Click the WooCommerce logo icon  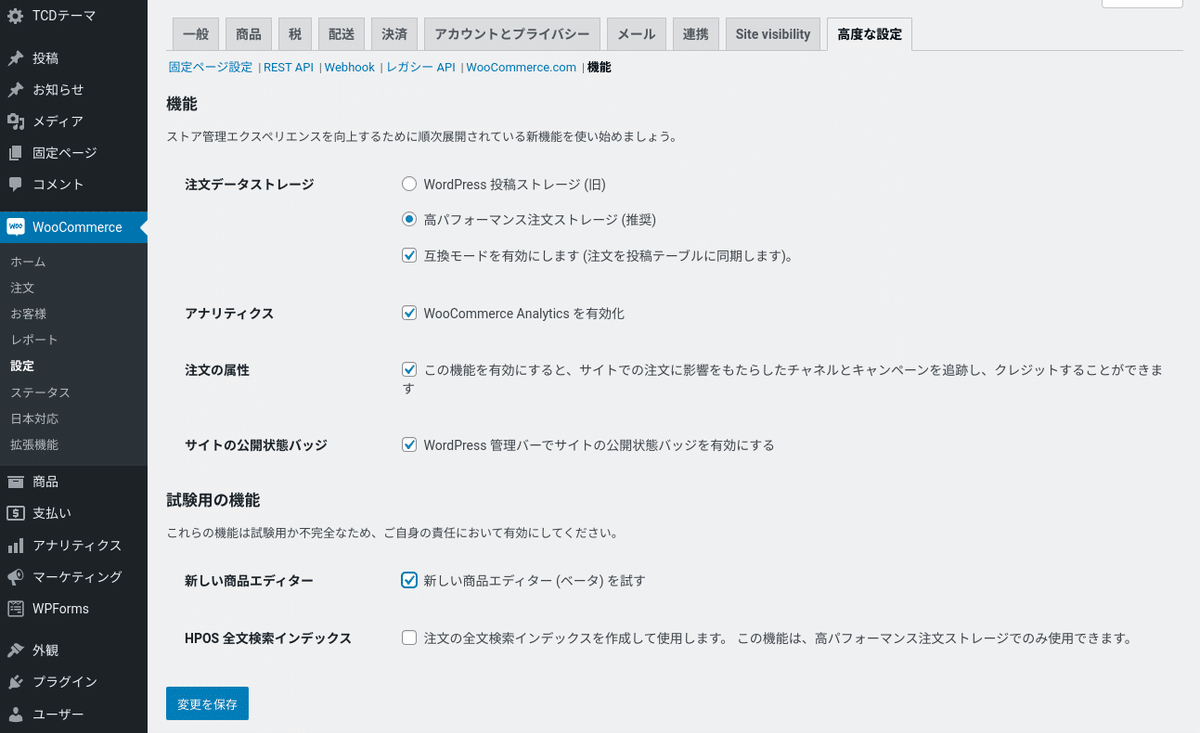point(15,227)
